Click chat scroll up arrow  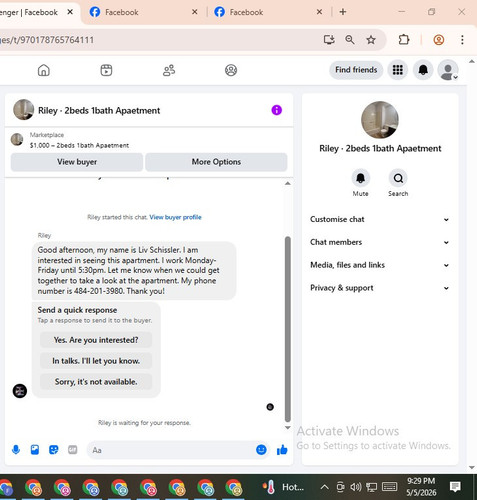(288, 184)
